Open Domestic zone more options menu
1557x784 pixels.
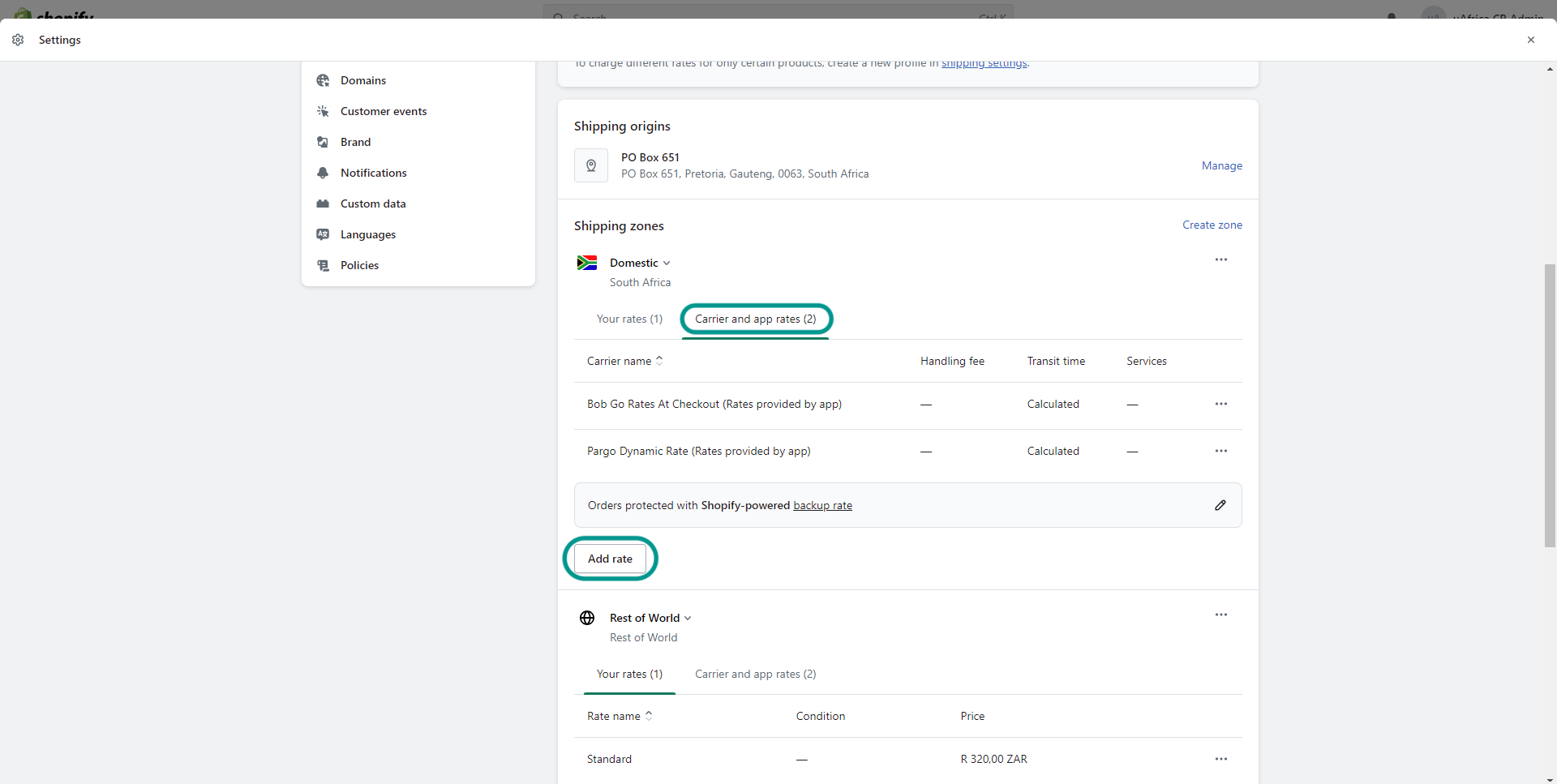point(1221,259)
